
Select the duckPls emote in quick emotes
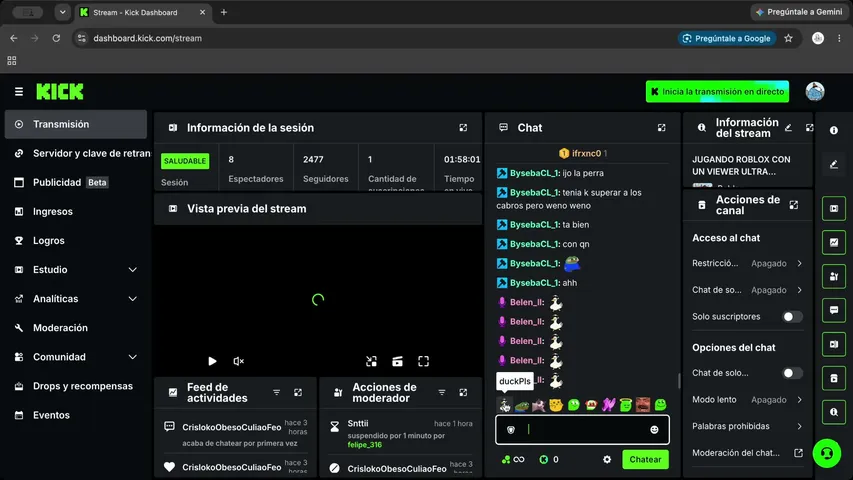[505, 404]
